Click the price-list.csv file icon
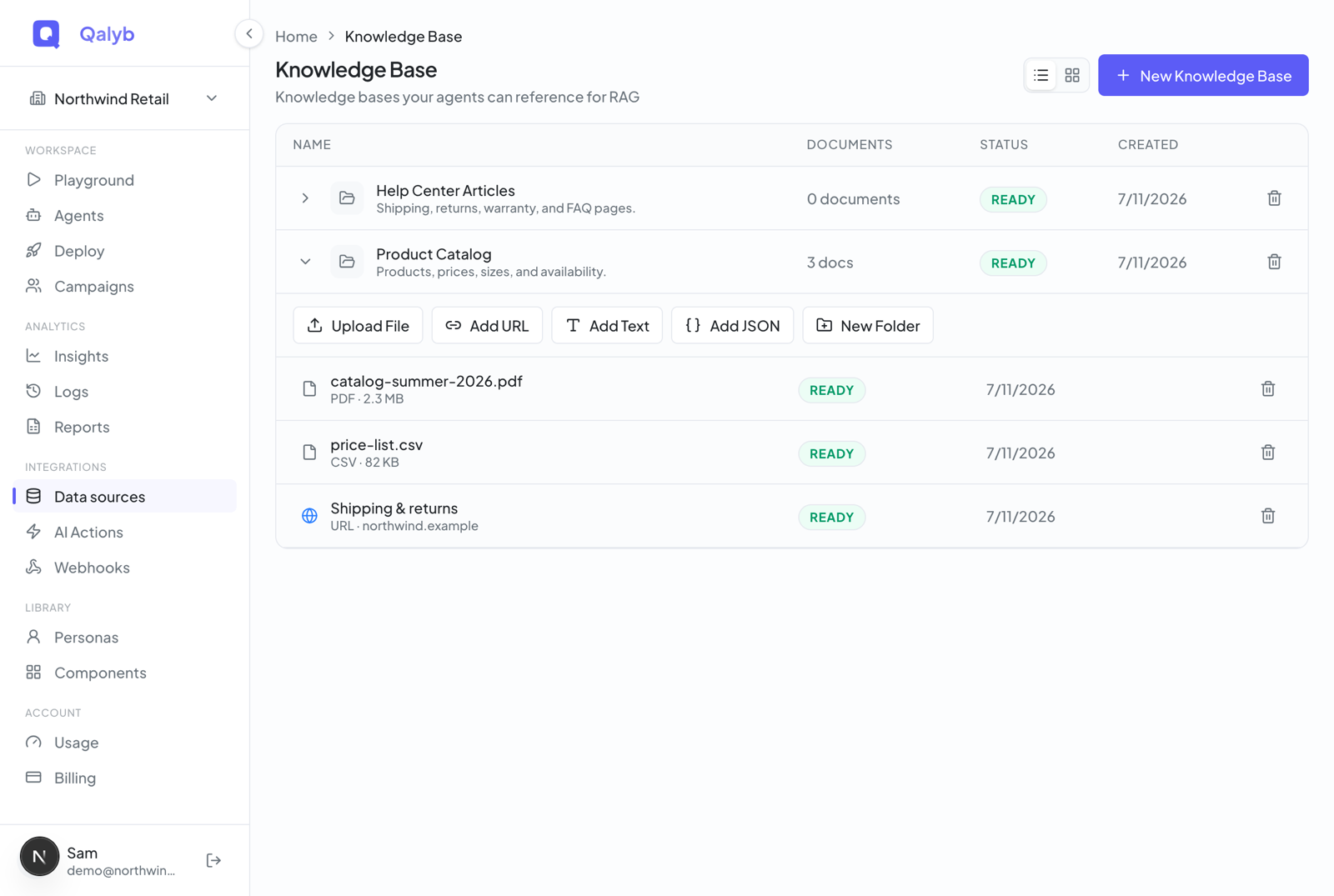Viewport: 1334px width, 896px height. (309, 453)
